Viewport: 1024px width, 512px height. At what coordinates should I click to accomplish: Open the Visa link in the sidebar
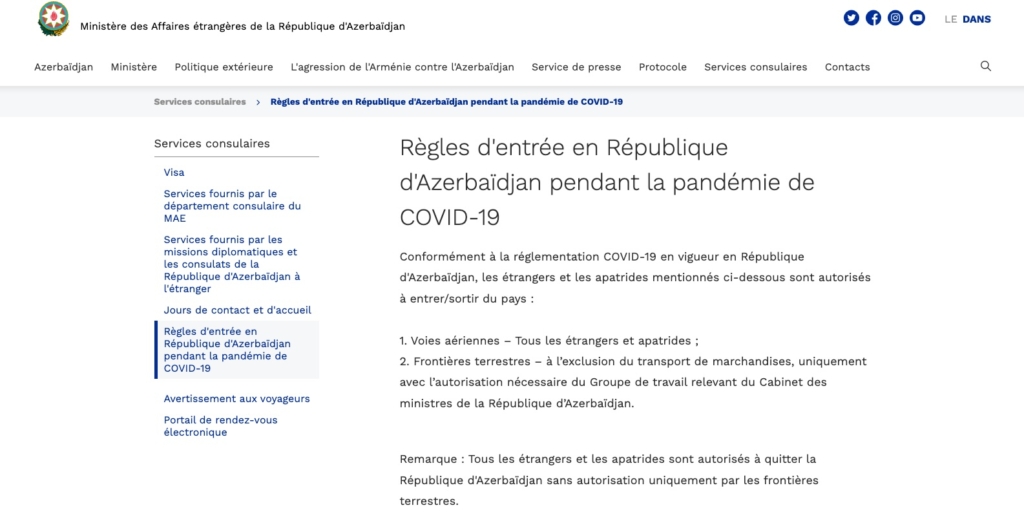[x=174, y=172]
